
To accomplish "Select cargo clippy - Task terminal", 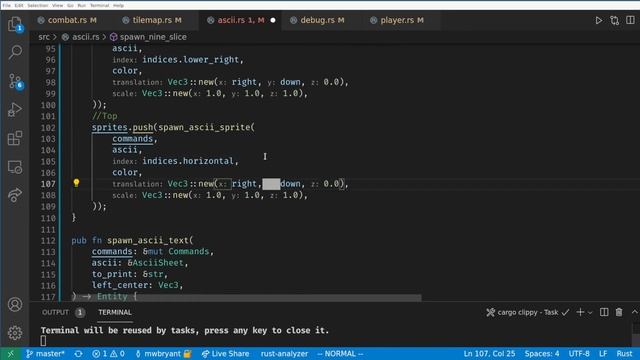I will (527, 312).
